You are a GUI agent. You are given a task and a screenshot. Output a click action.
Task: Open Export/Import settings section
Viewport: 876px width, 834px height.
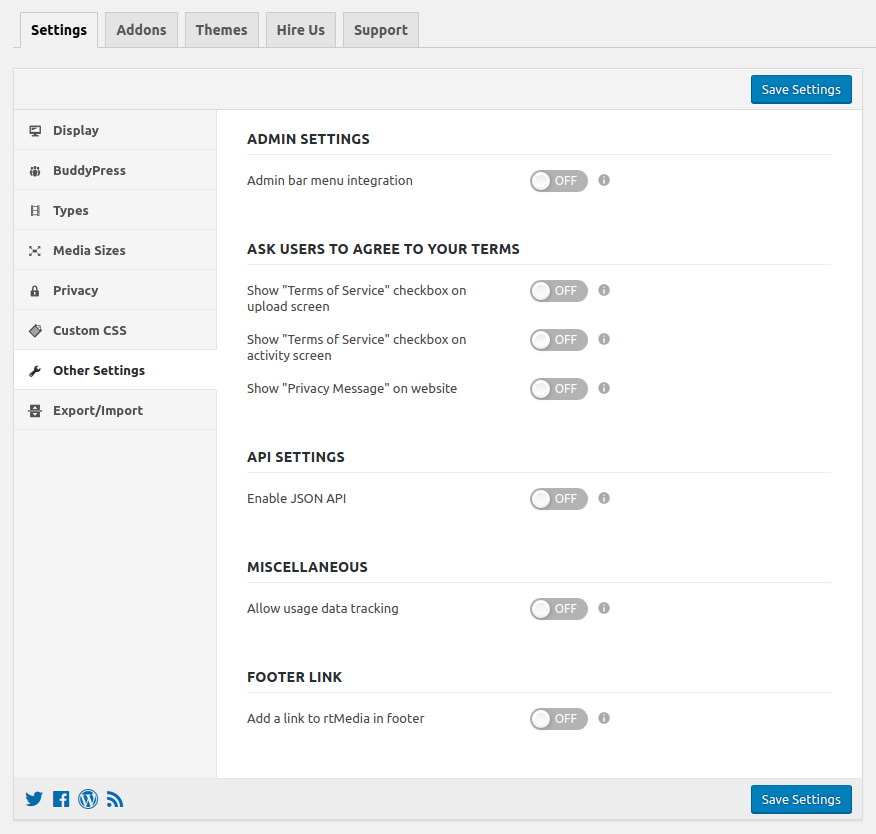[x=97, y=410]
